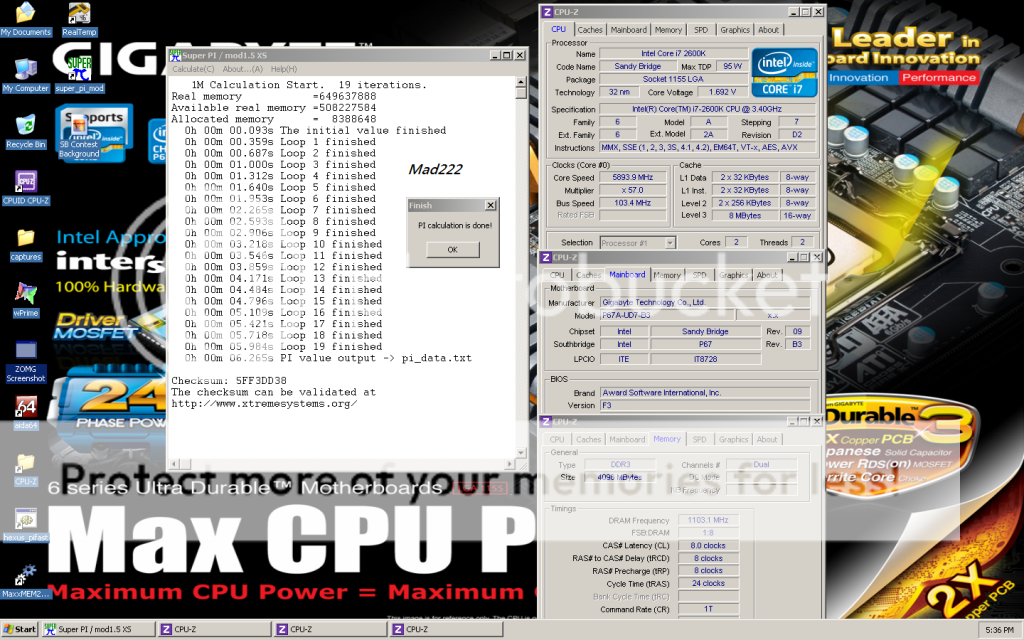Click the 5:36 PM taskbar clock
The width and height of the screenshot is (1024, 640).
1000,630
